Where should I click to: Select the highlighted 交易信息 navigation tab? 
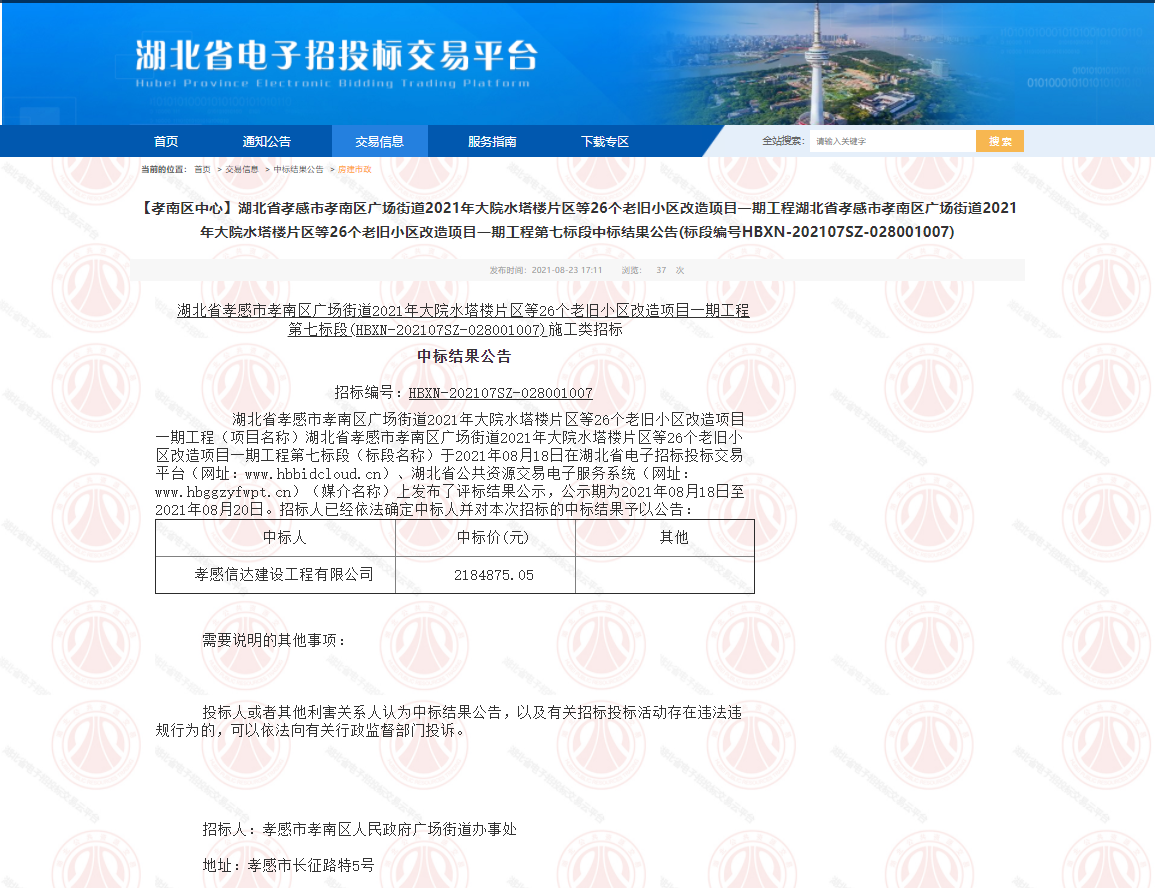[379, 141]
